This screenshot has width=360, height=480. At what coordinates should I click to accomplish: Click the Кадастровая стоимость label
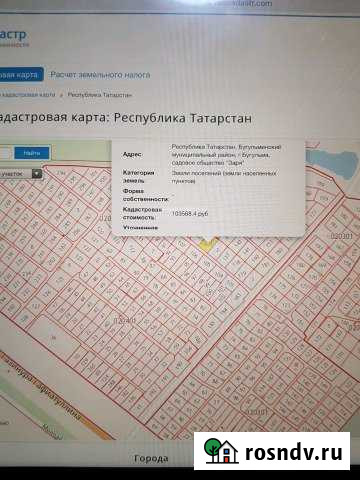pos(142,213)
